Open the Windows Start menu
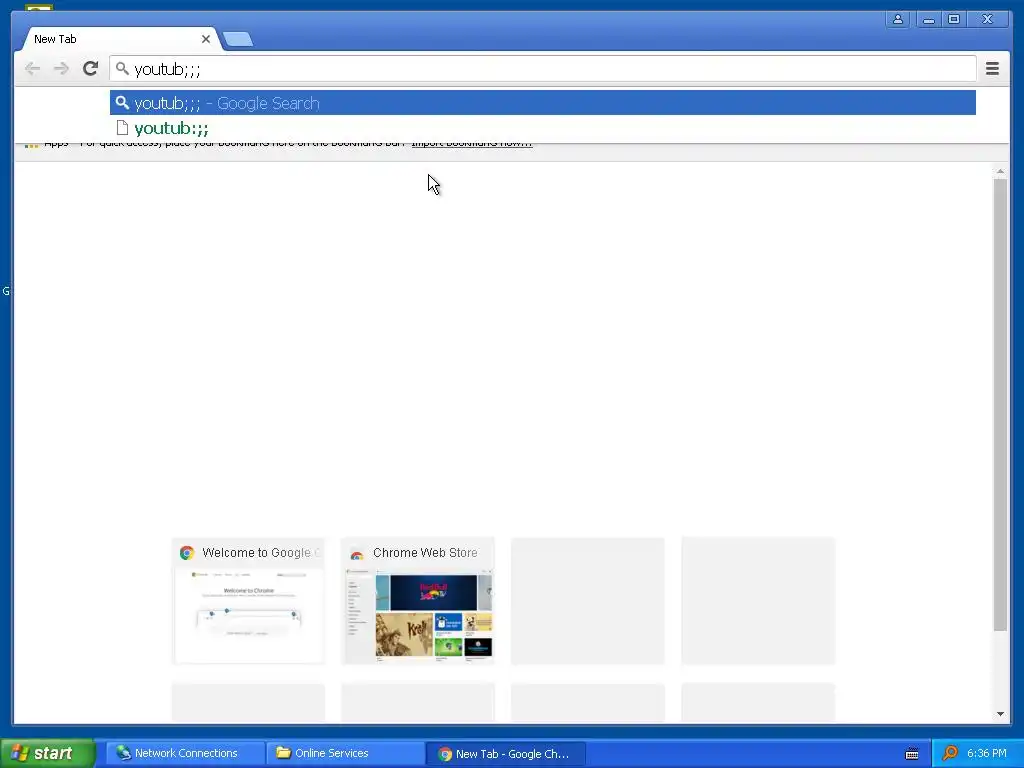 (x=48, y=753)
